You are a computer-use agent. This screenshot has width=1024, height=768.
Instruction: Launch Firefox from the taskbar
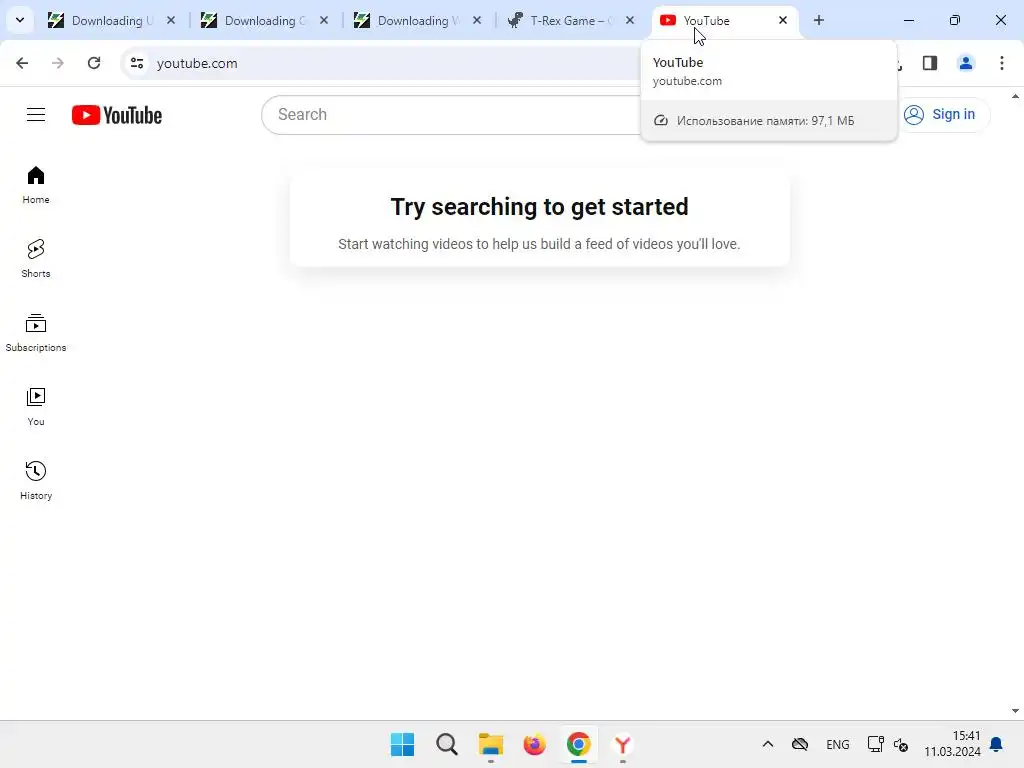click(x=534, y=744)
